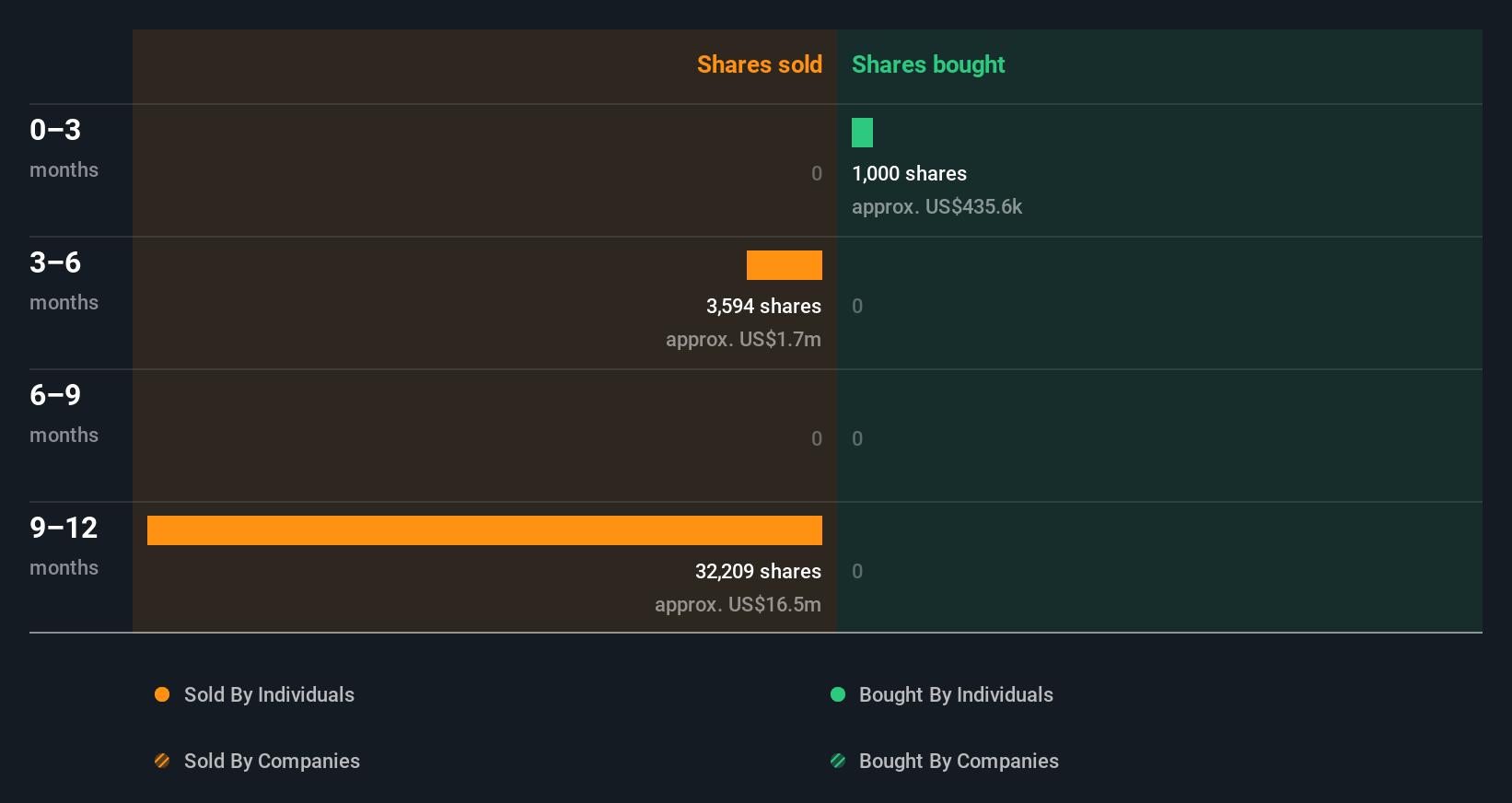Click the 6–9 months row label
Image resolution: width=1512 pixels, height=803 pixels.
64,413
